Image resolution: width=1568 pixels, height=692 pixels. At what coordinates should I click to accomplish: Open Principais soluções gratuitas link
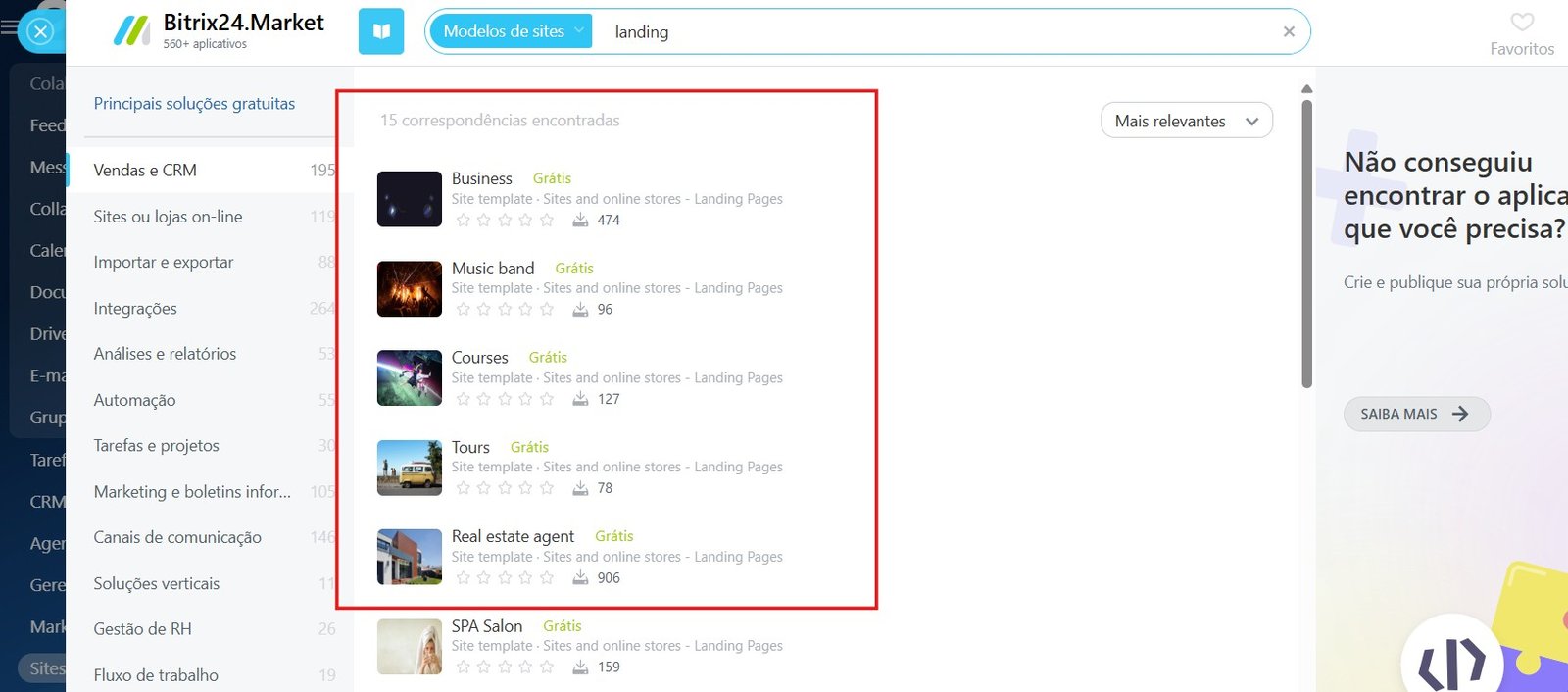coord(194,103)
